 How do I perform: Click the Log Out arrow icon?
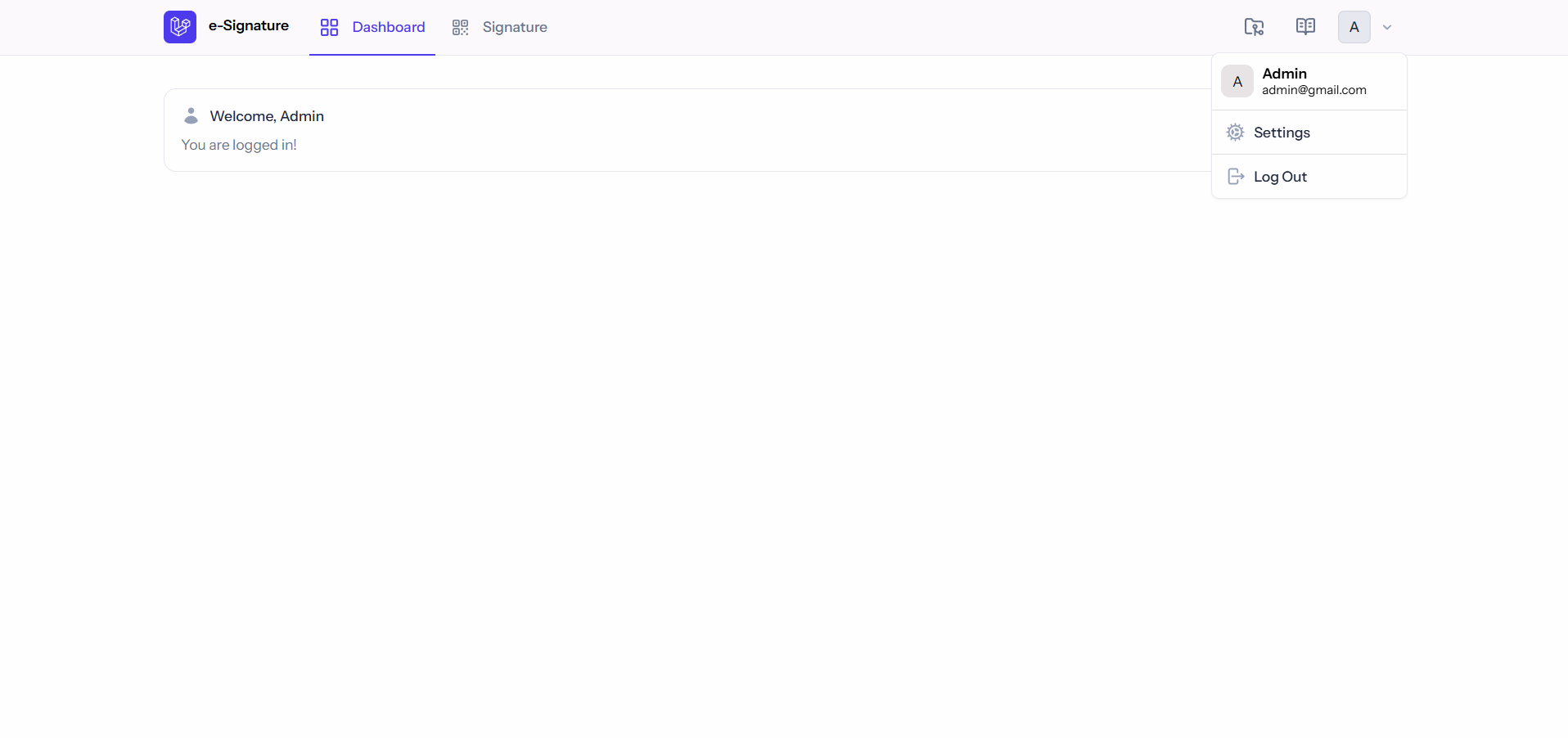(1236, 177)
